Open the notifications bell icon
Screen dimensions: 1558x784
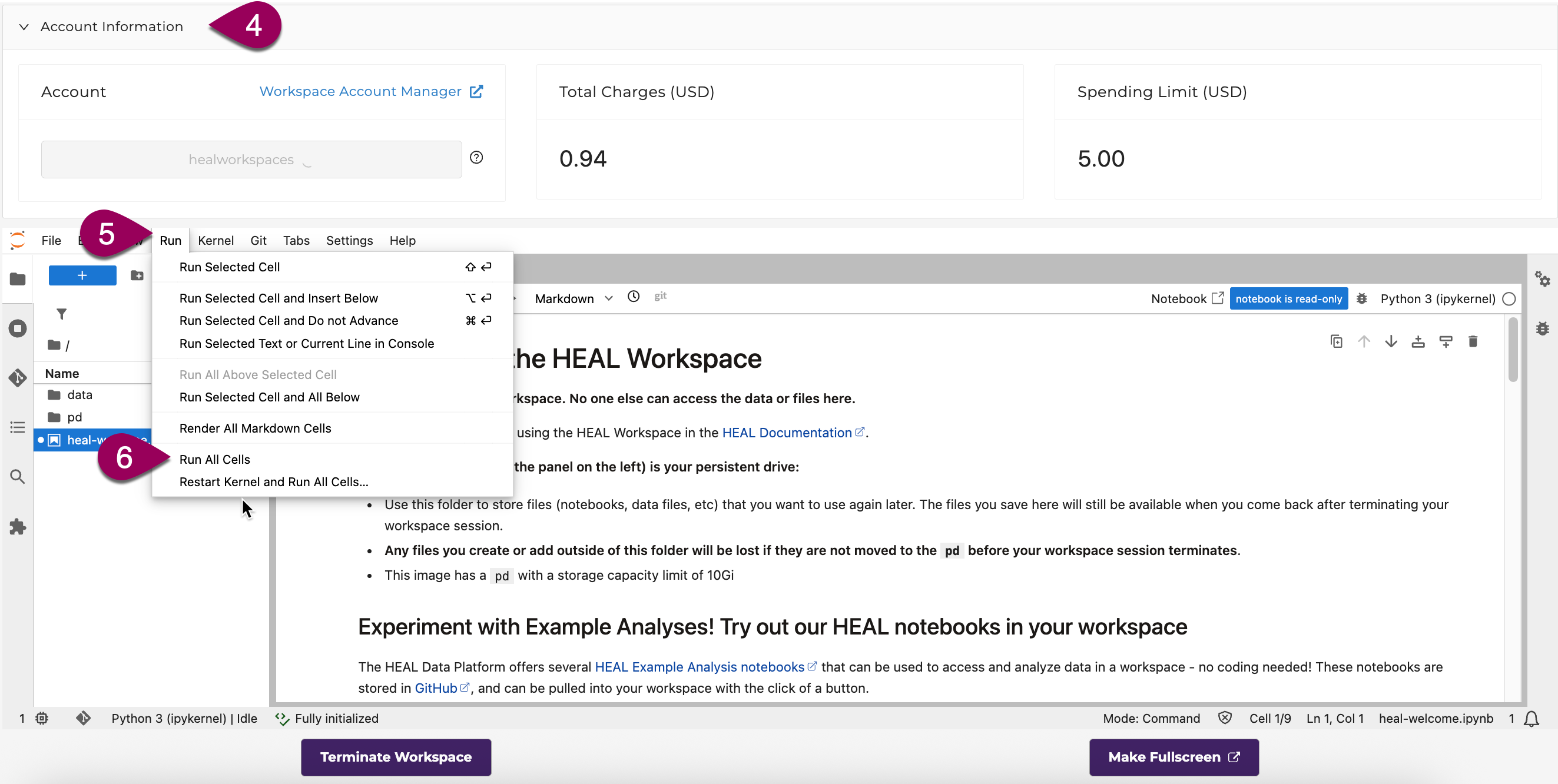[x=1532, y=719]
